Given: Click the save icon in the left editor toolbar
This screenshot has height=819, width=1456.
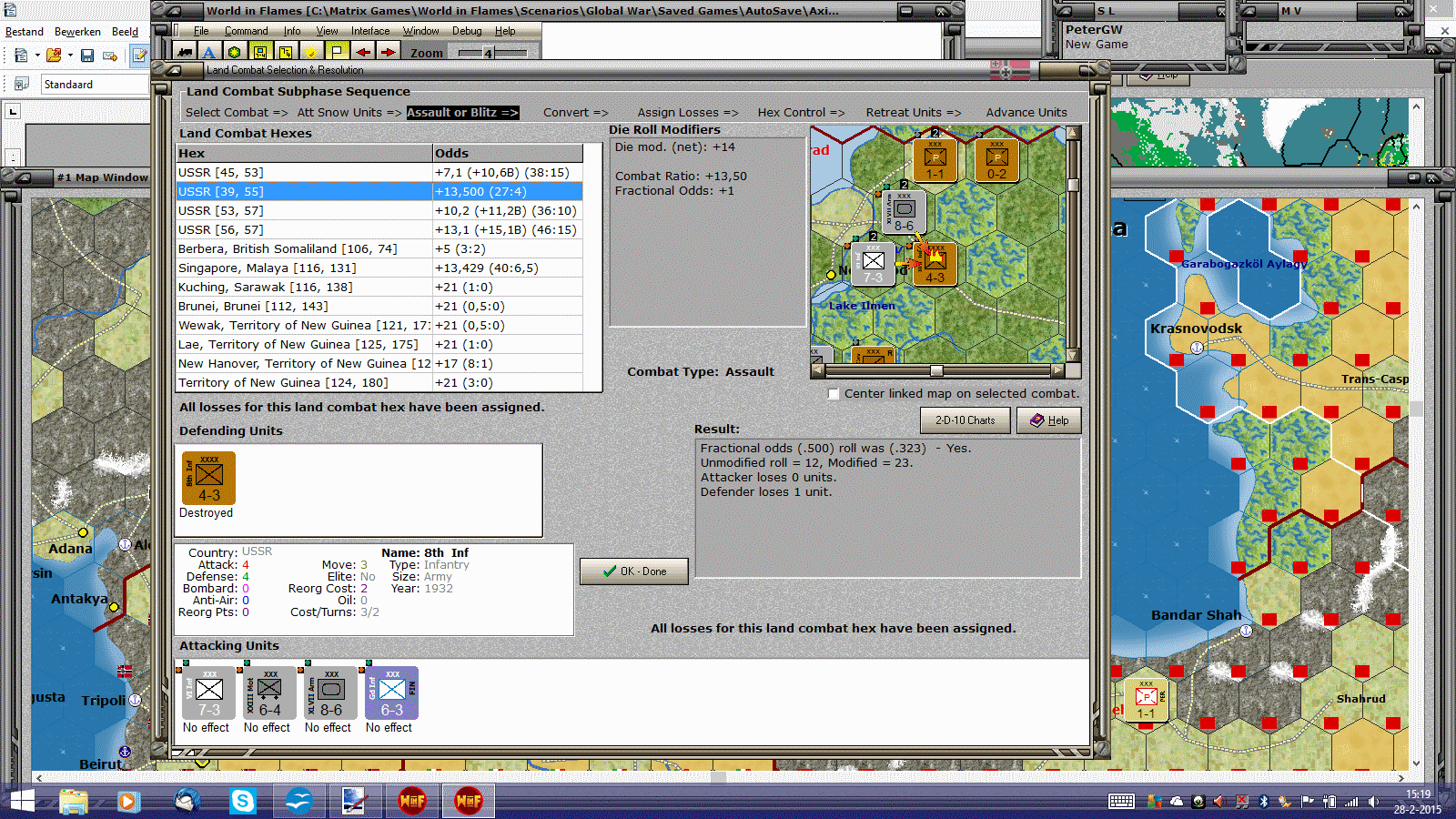Looking at the screenshot, I should (x=87, y=56).
